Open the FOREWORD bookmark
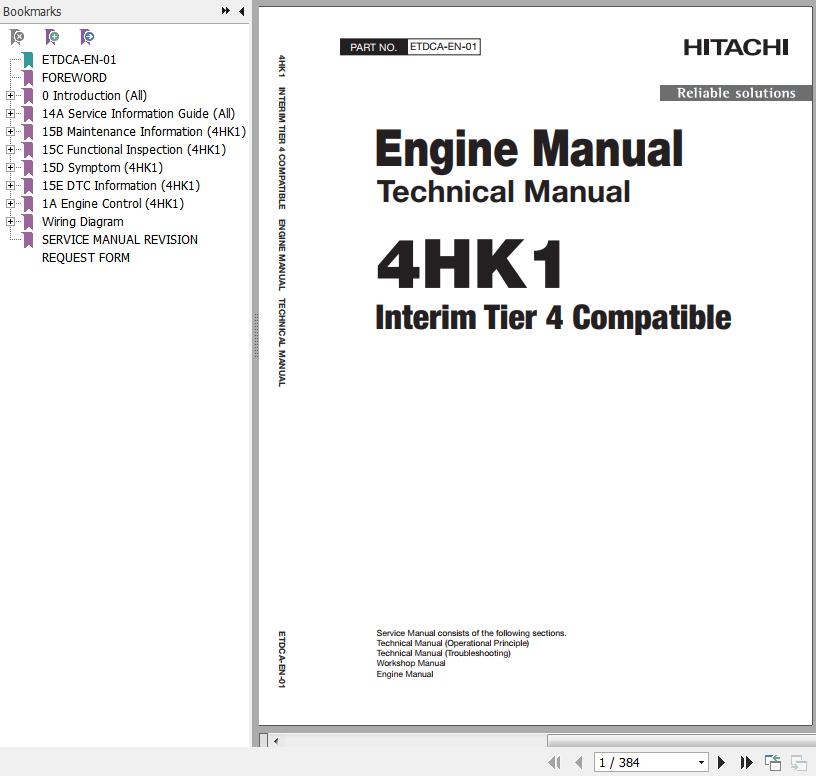The height and width of the screenshot is (776, 816). [74, 78]
